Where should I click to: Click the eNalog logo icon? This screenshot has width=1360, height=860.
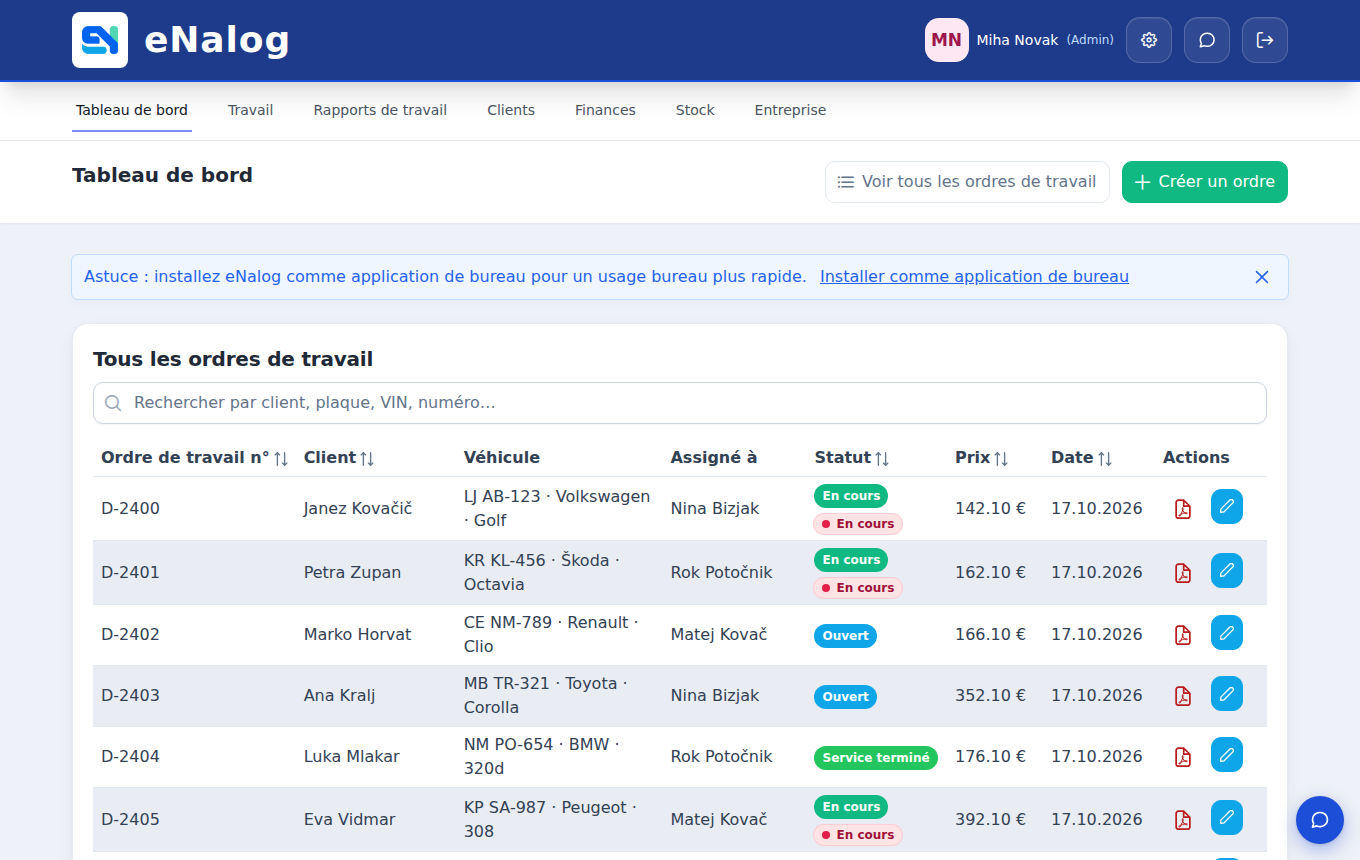(x=100, y=40)
